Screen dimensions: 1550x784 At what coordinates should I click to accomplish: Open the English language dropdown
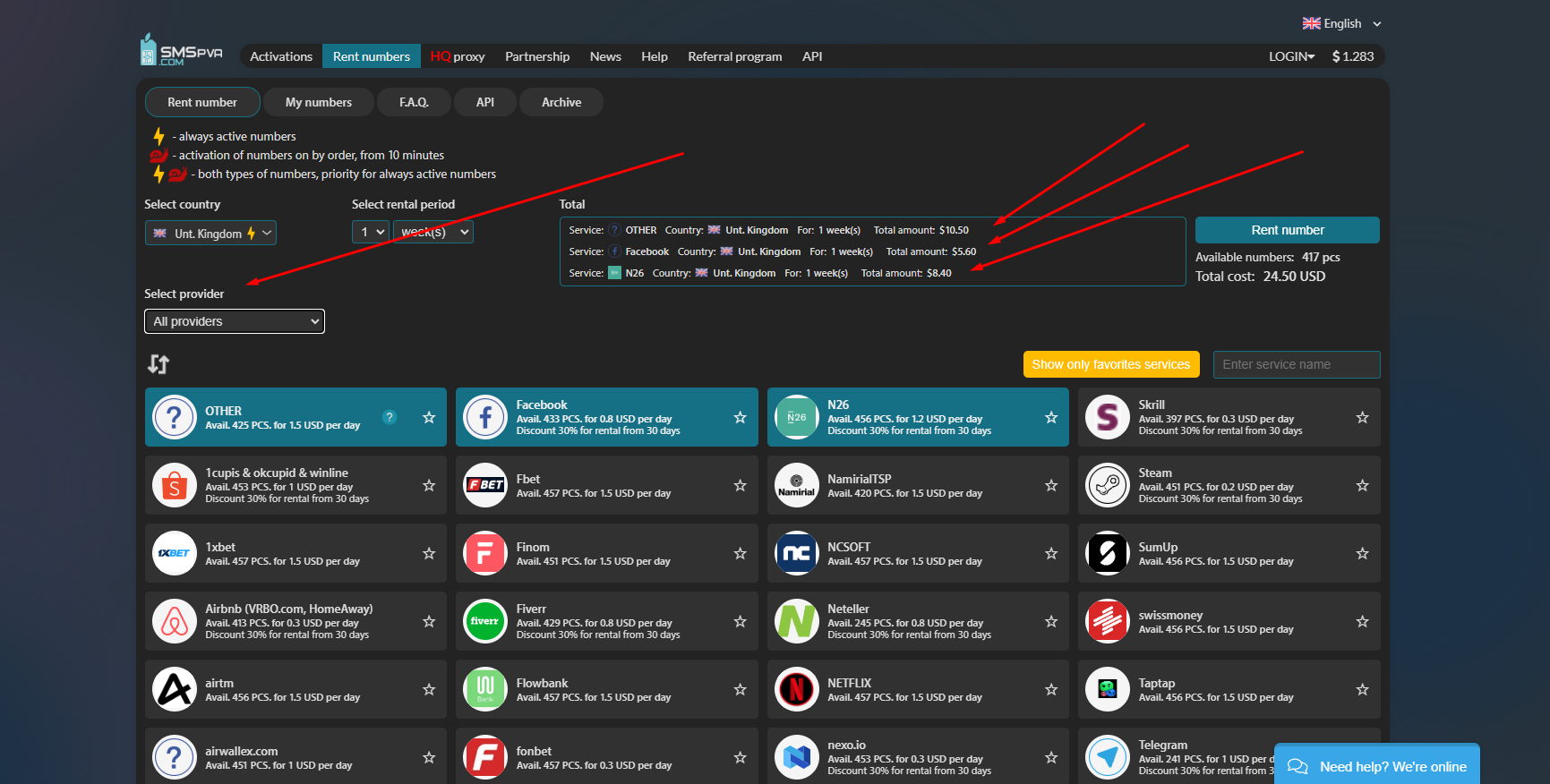point(1341,23)
